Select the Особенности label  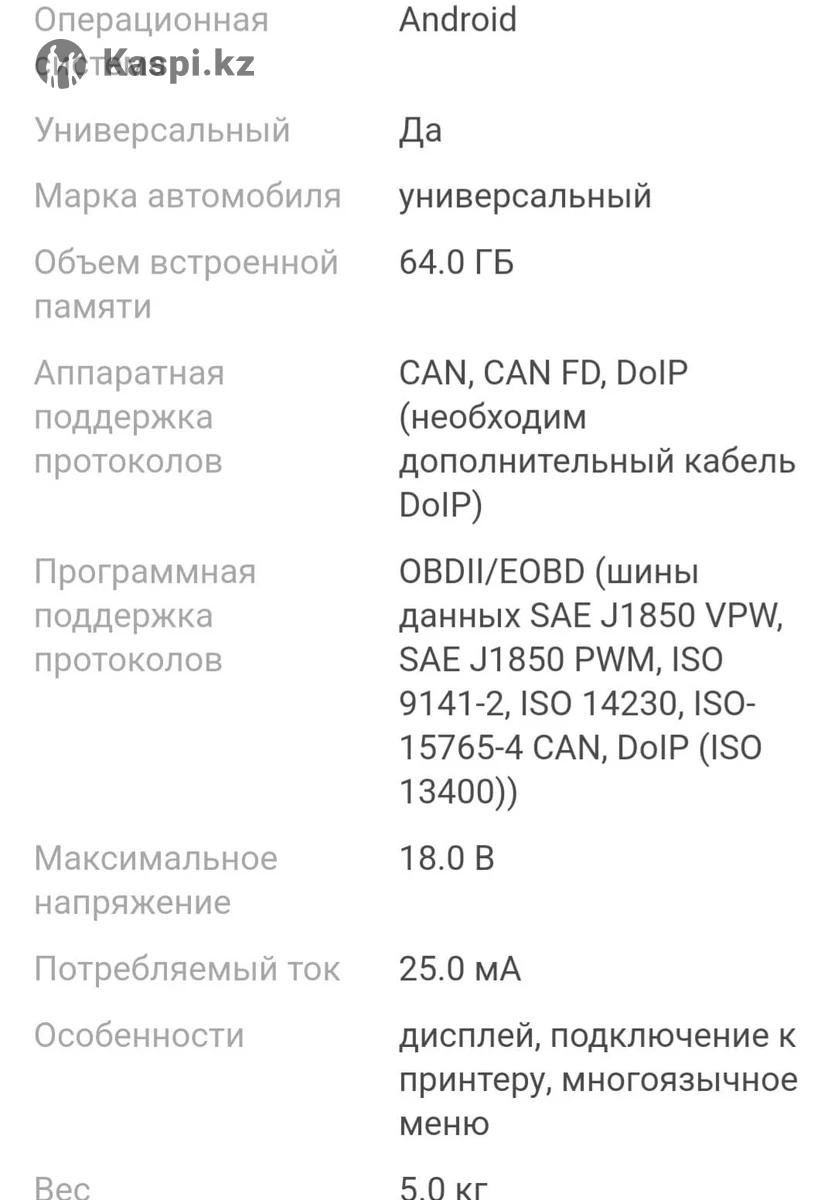click(x=139, y=1035)
